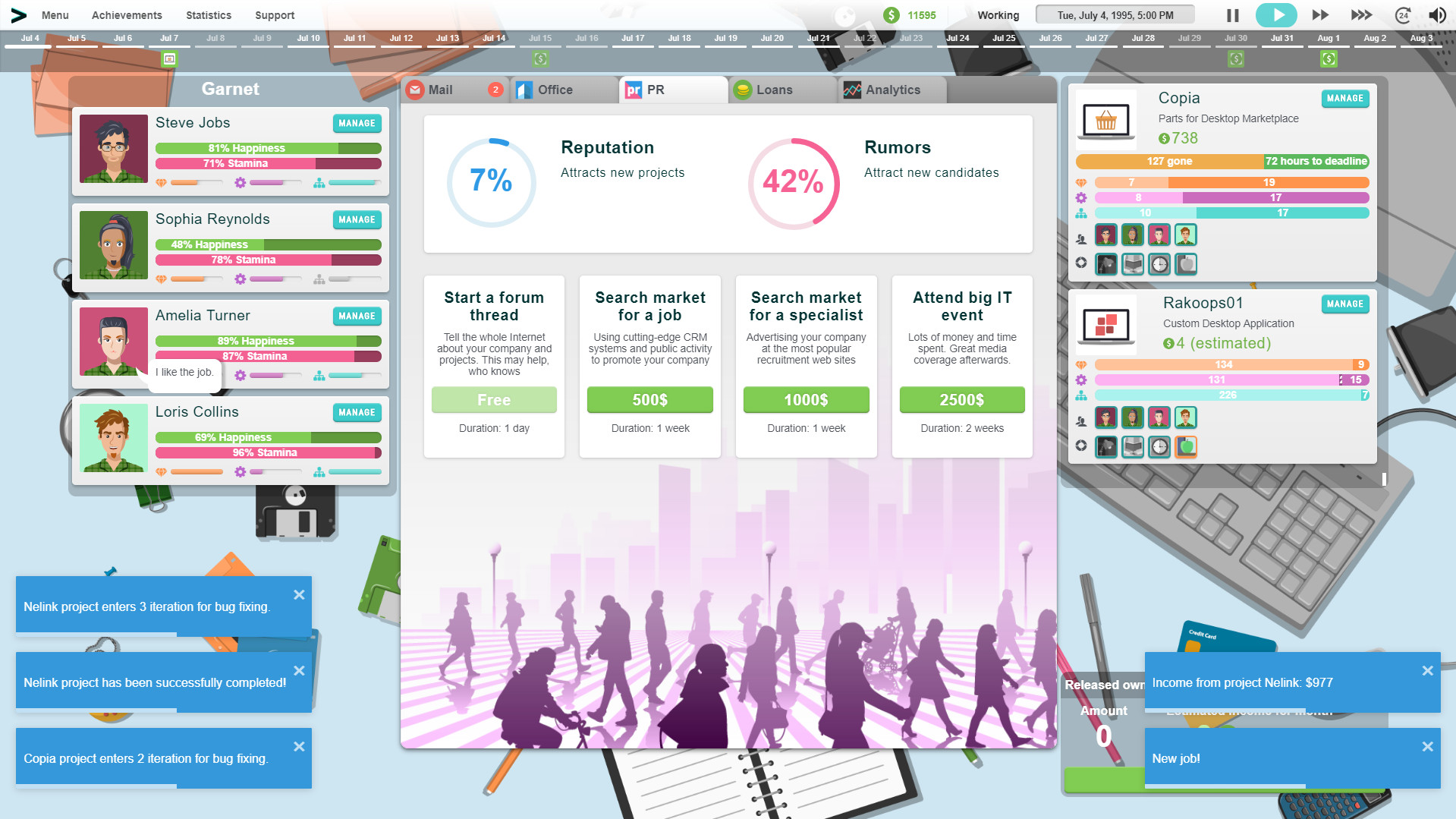The width and height of the screenshot is (1456, 819).
Task: Open the Statistics menu
Action: 208,14
